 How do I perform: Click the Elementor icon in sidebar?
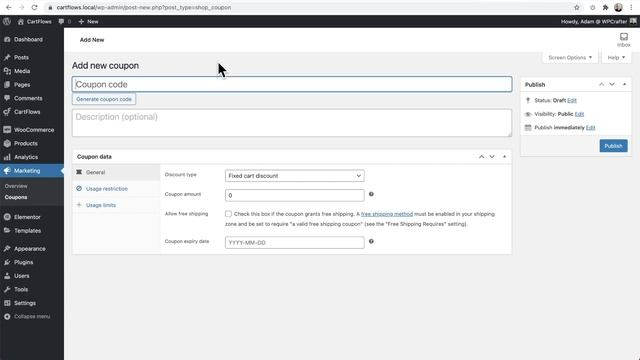tap(7, 217)
